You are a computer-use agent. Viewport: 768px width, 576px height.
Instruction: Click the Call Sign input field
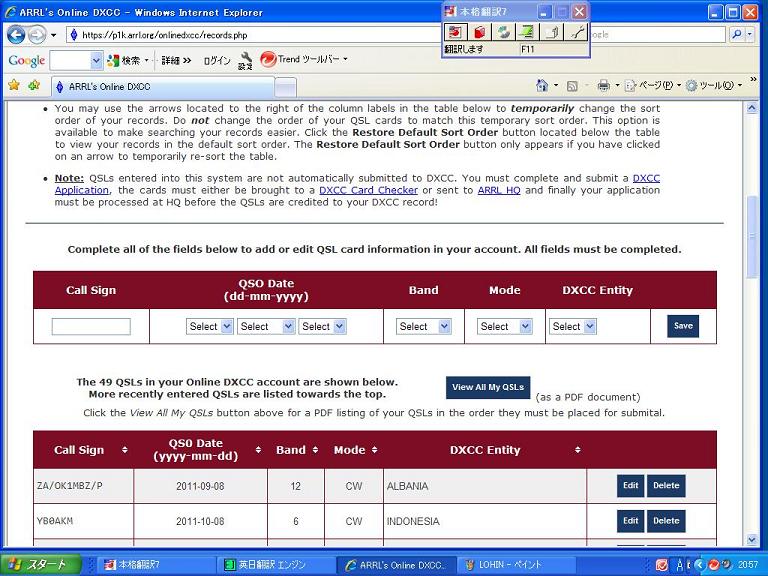[91, 326]
